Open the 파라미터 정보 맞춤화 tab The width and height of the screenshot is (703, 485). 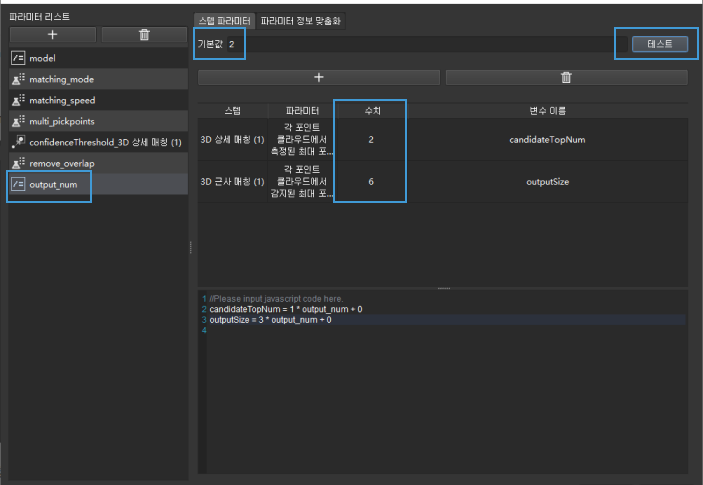click(301, 20)
